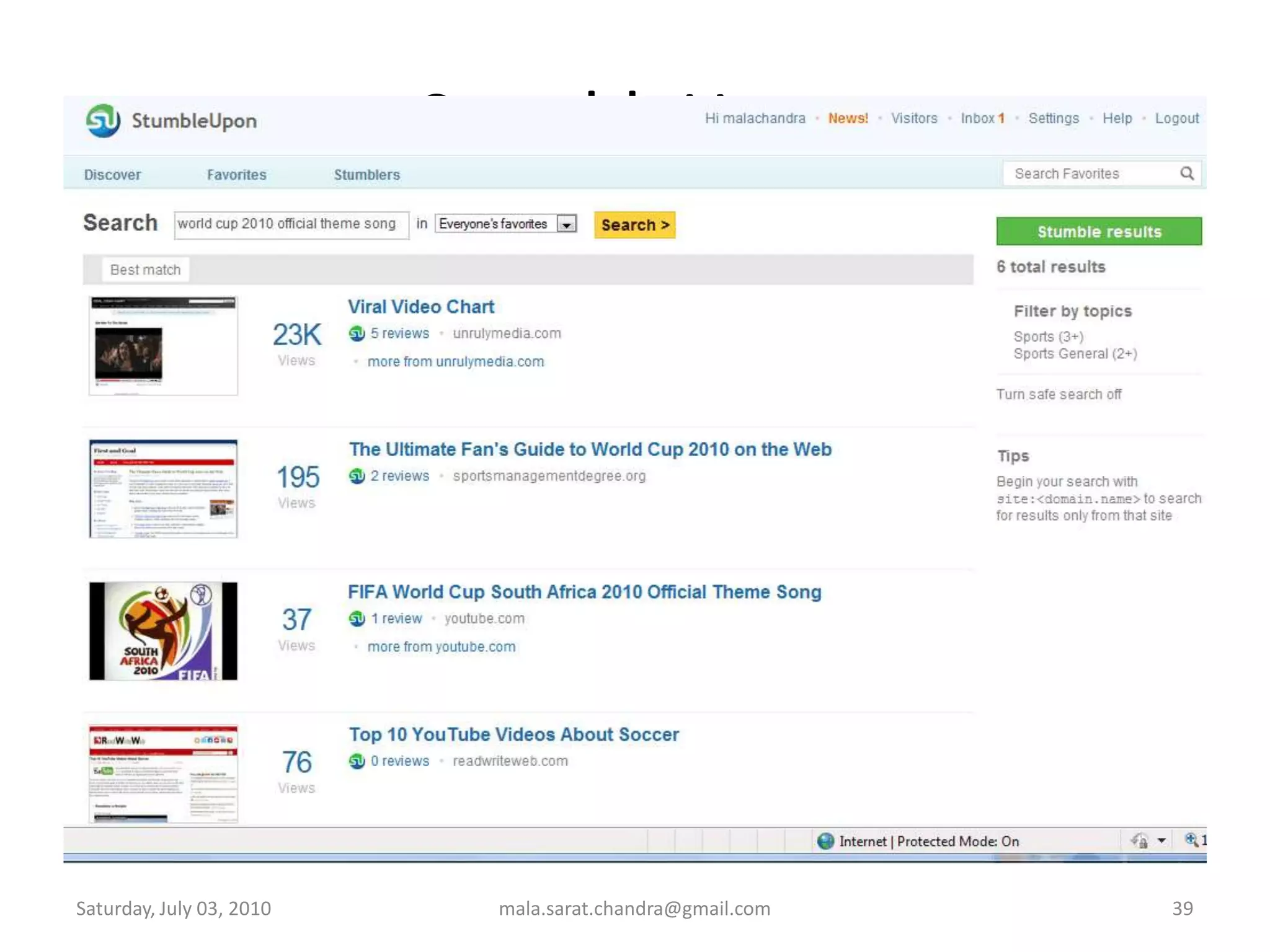Click the 2 reviews link

coord(399,476)
